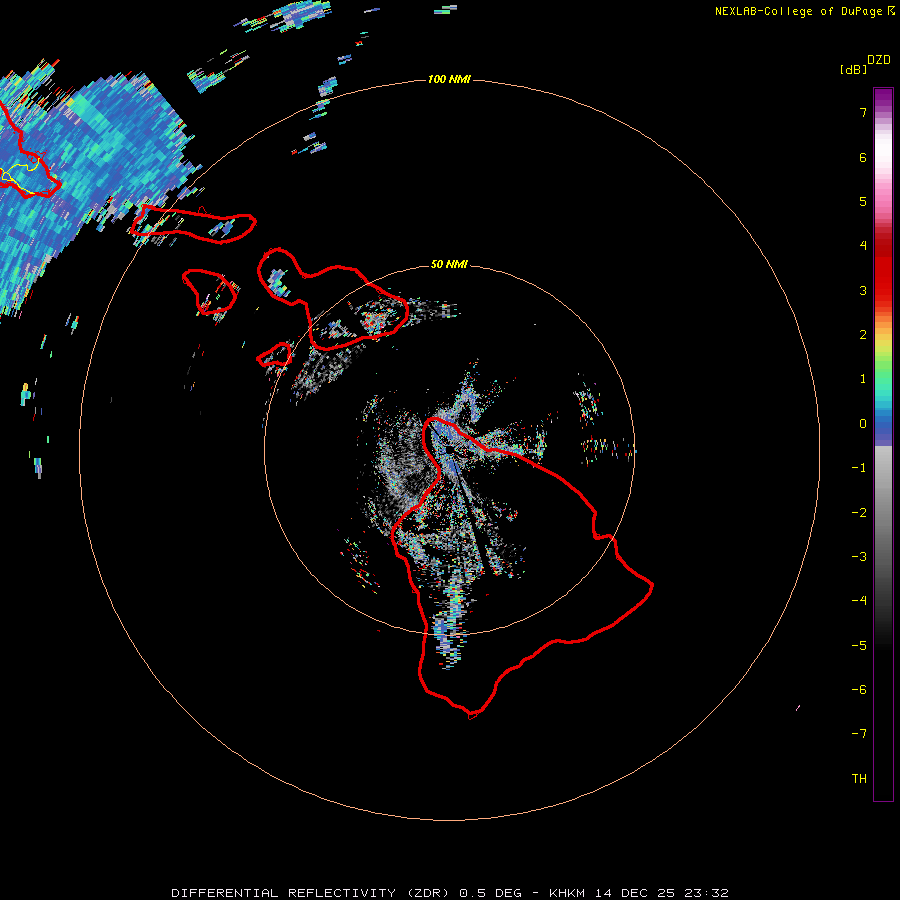The width and height of the screenshot is (900, 900).
Task: Click the -5 tick label on the scale
Action: click(859, 646)
